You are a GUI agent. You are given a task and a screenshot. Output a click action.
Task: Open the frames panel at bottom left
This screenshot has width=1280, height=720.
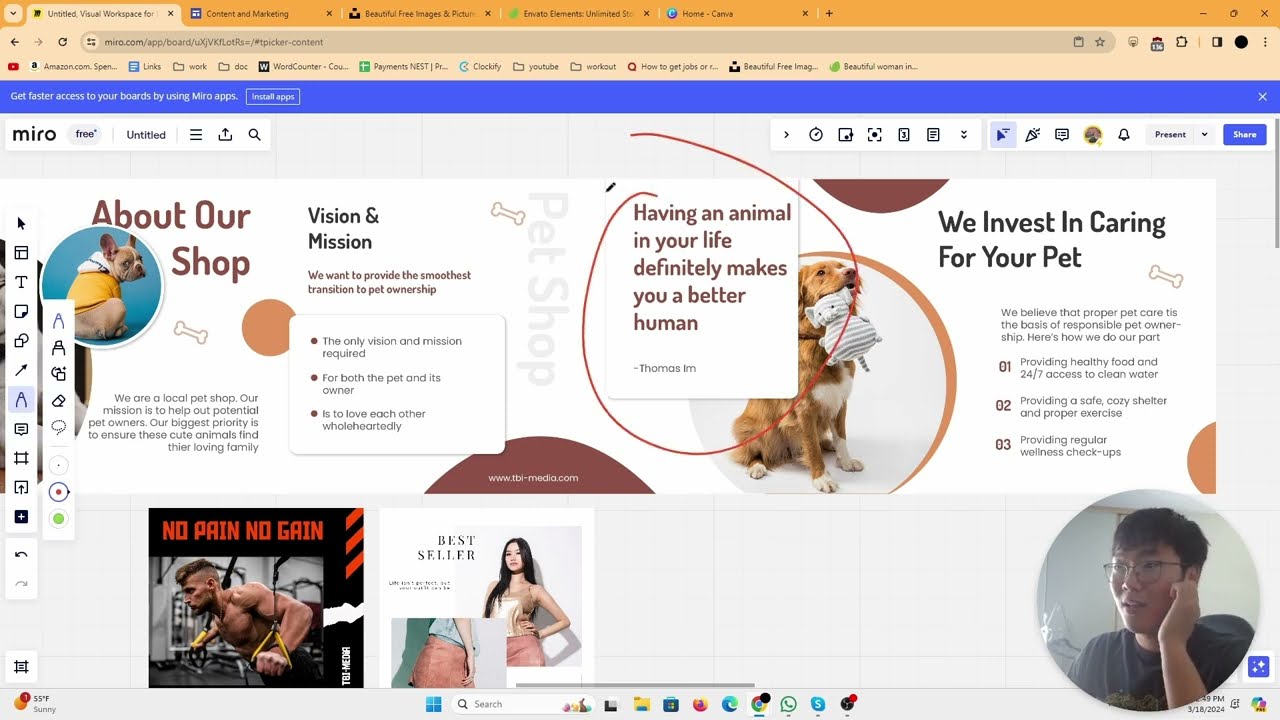pyautogui.click(x=21, y=667)
